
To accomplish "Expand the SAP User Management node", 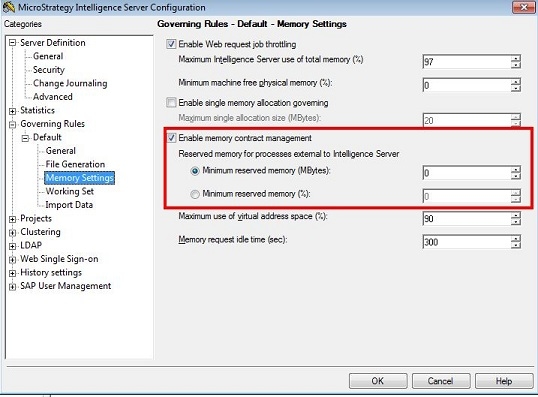I will click(12, 287).
